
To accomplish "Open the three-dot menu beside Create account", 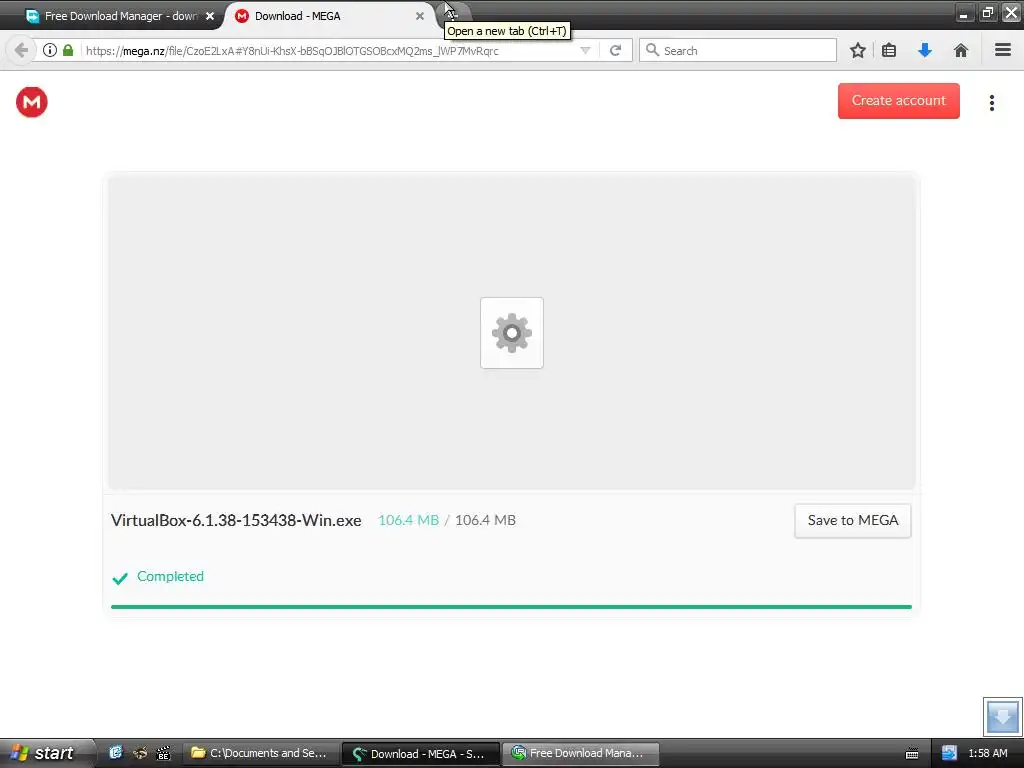I will [991, 103].
